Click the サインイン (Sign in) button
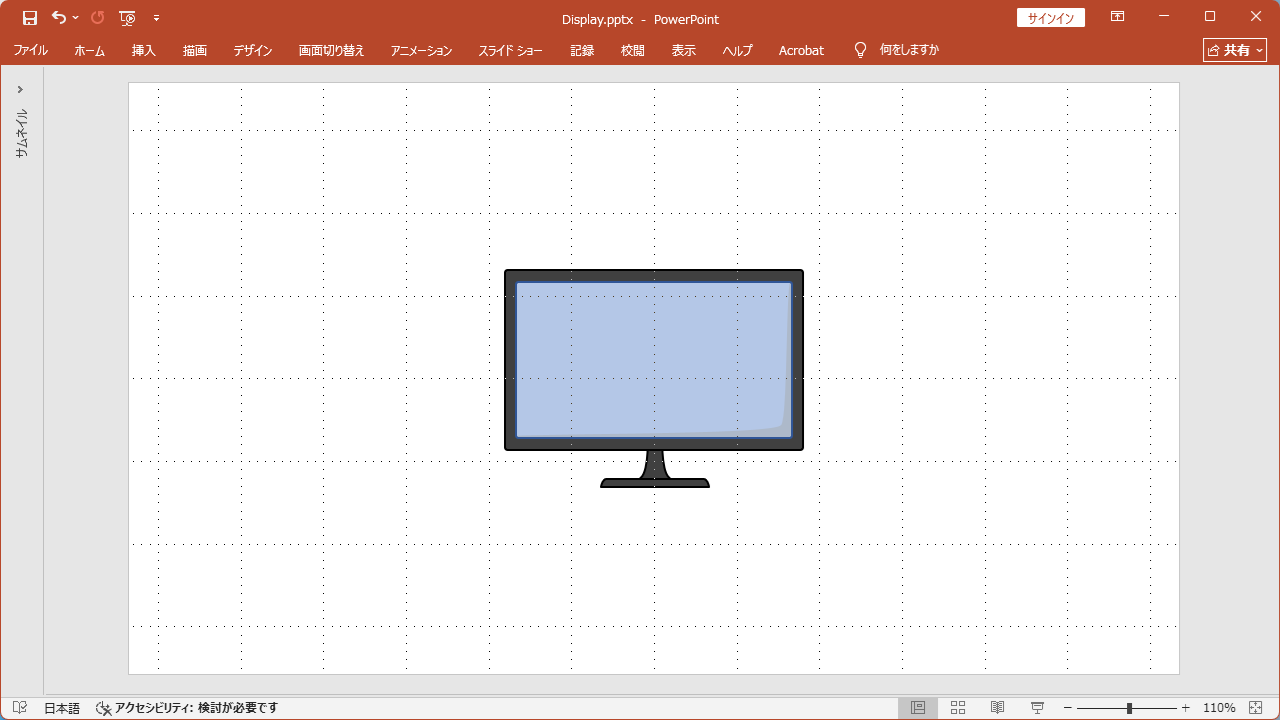This screenshot has height=720, width=1280. (x=1050, y=17)
